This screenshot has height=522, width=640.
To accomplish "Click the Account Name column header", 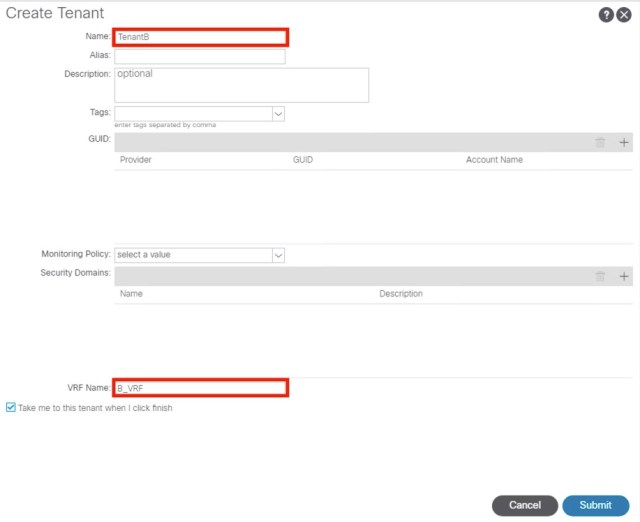I will (x=494, y=160).
